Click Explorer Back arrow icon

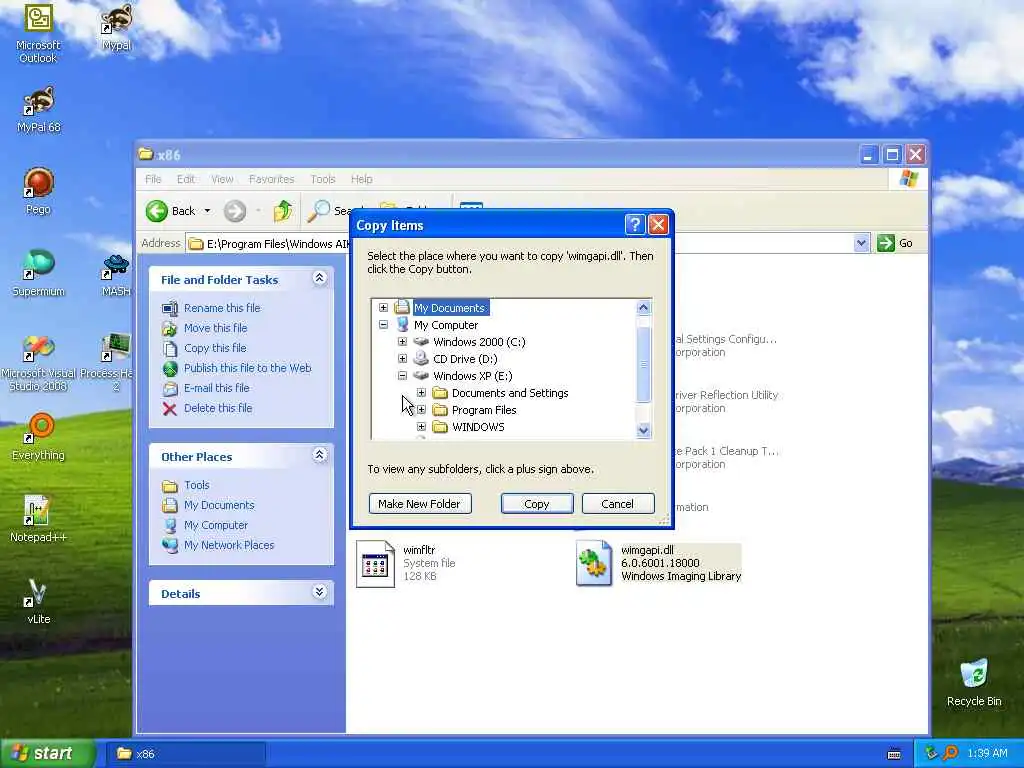point(157,211)
